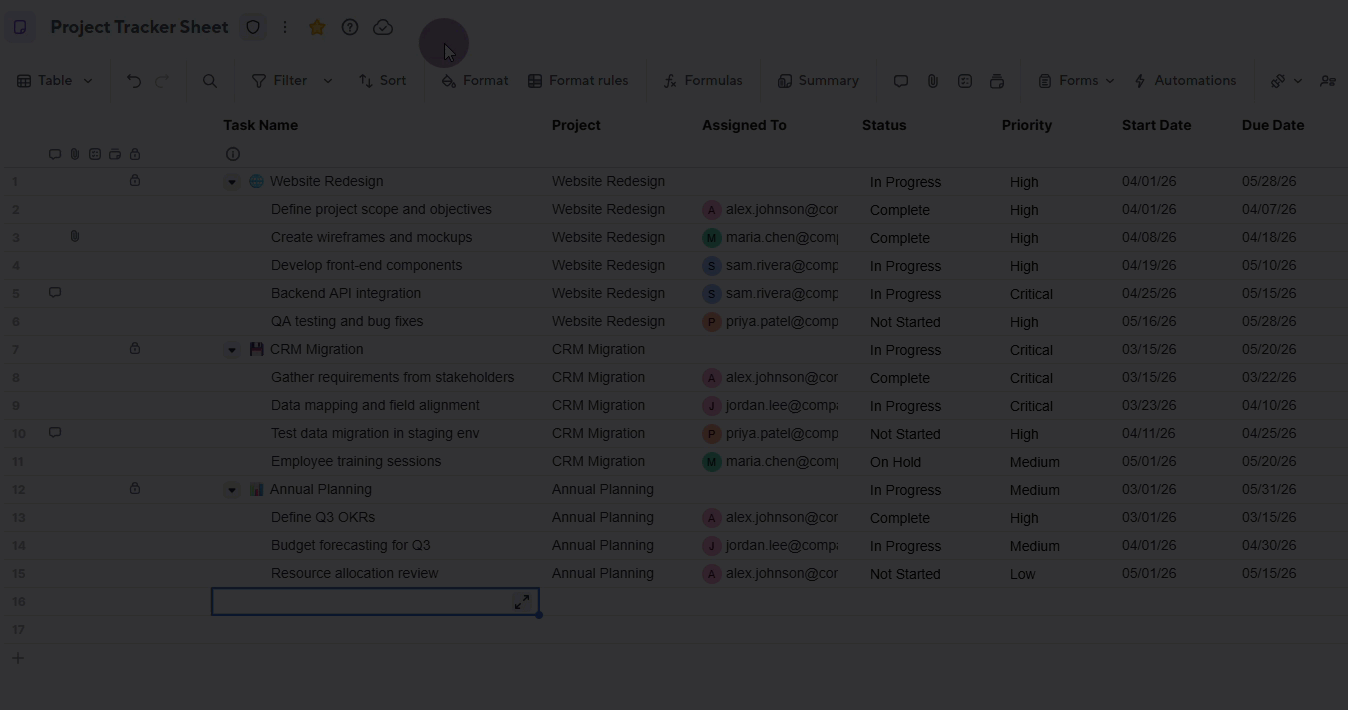The image size is (1348, 710).
Task: Open the Sort tool
Action: coord(382,81)
